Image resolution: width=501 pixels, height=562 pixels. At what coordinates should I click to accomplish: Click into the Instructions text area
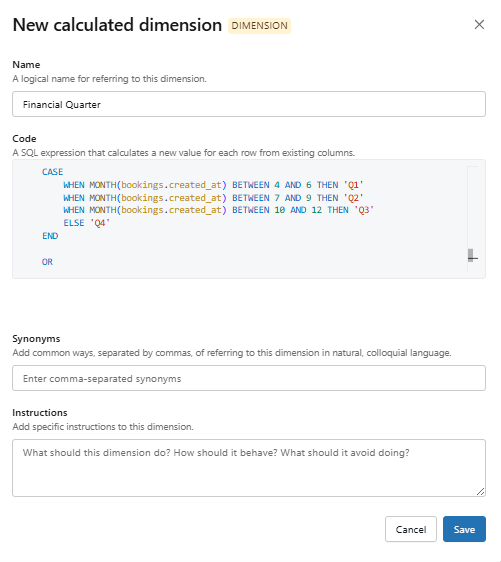(x=249, y=468)
